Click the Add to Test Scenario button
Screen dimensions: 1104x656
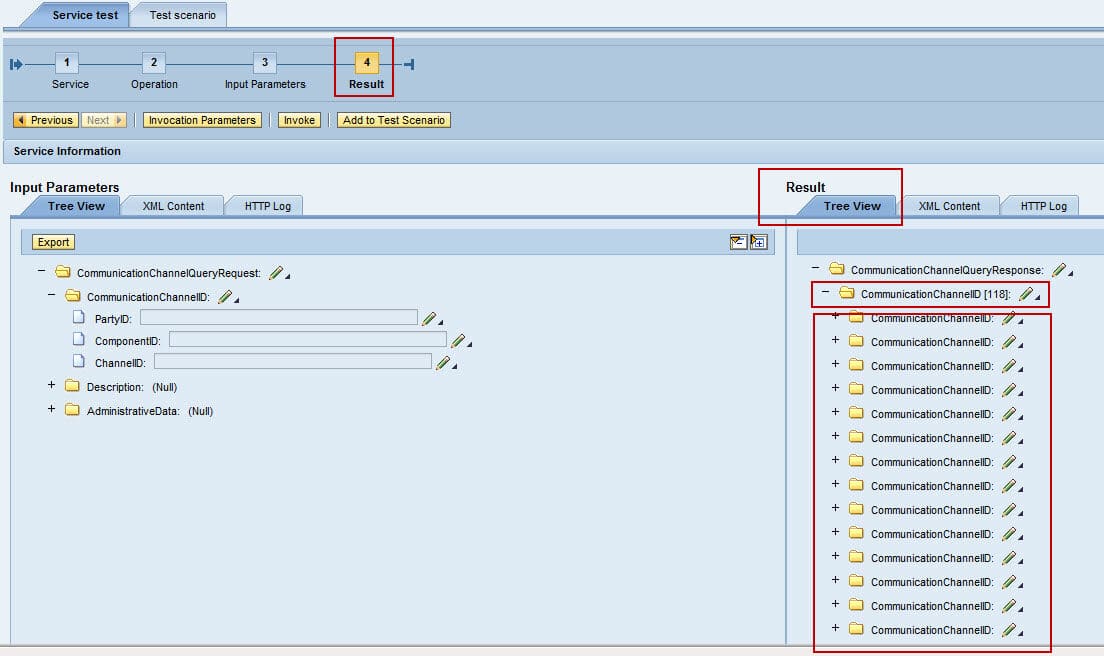coord(394,120)
